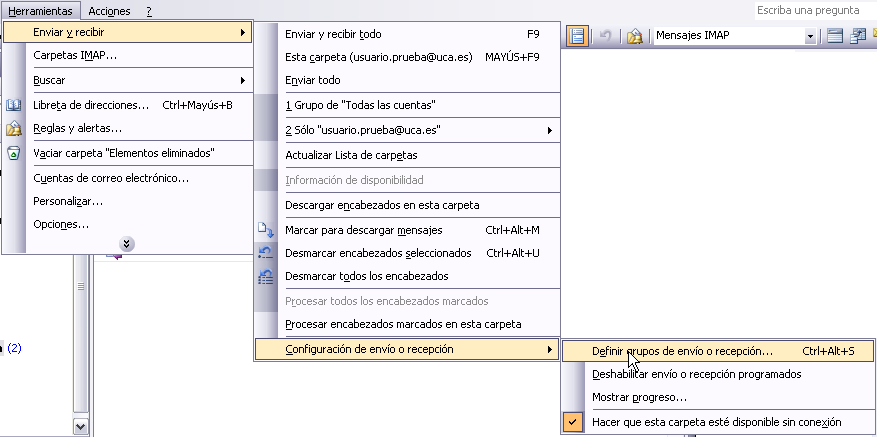
Task: Open the ? help menu
Action: point(149,11)
